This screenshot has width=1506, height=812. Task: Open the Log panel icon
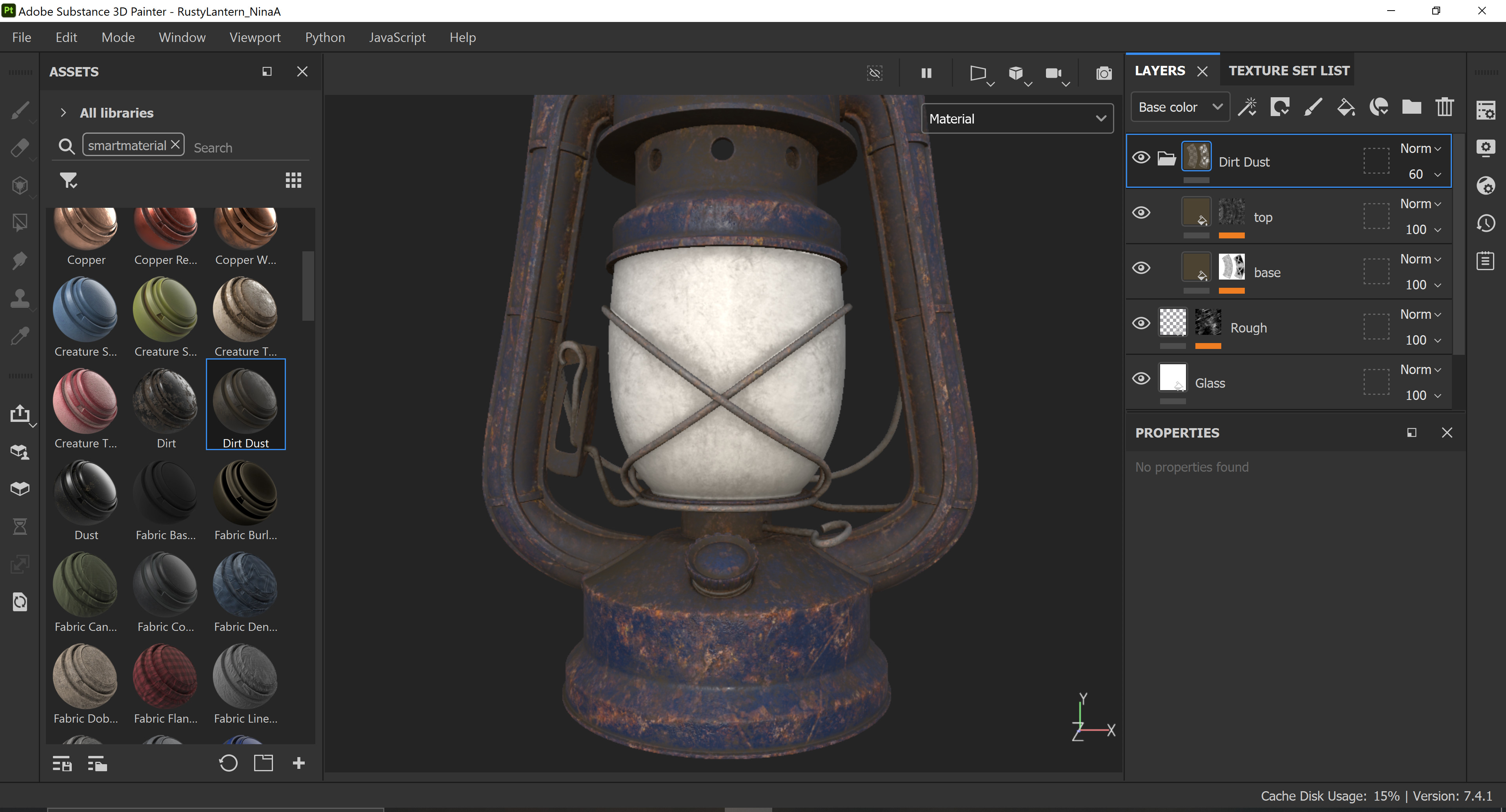1486,261
